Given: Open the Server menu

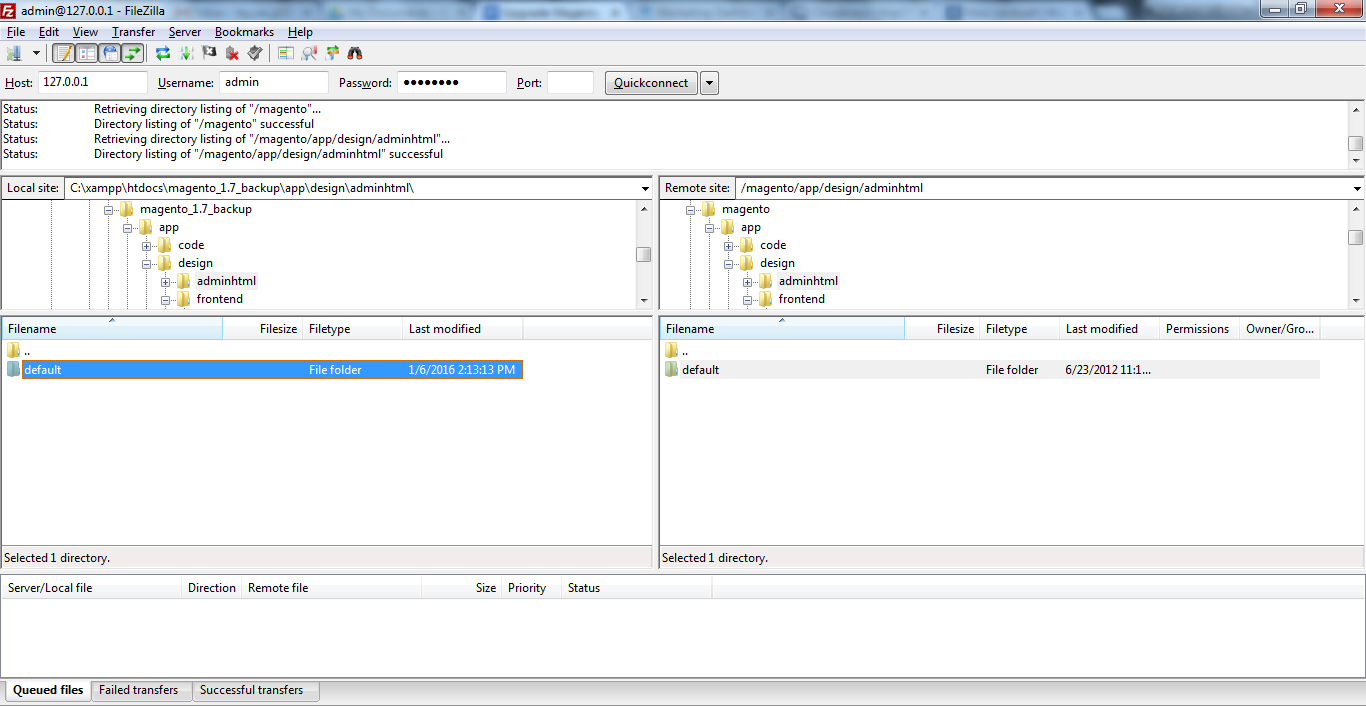Looking at the screenshot, I should 185,32.
